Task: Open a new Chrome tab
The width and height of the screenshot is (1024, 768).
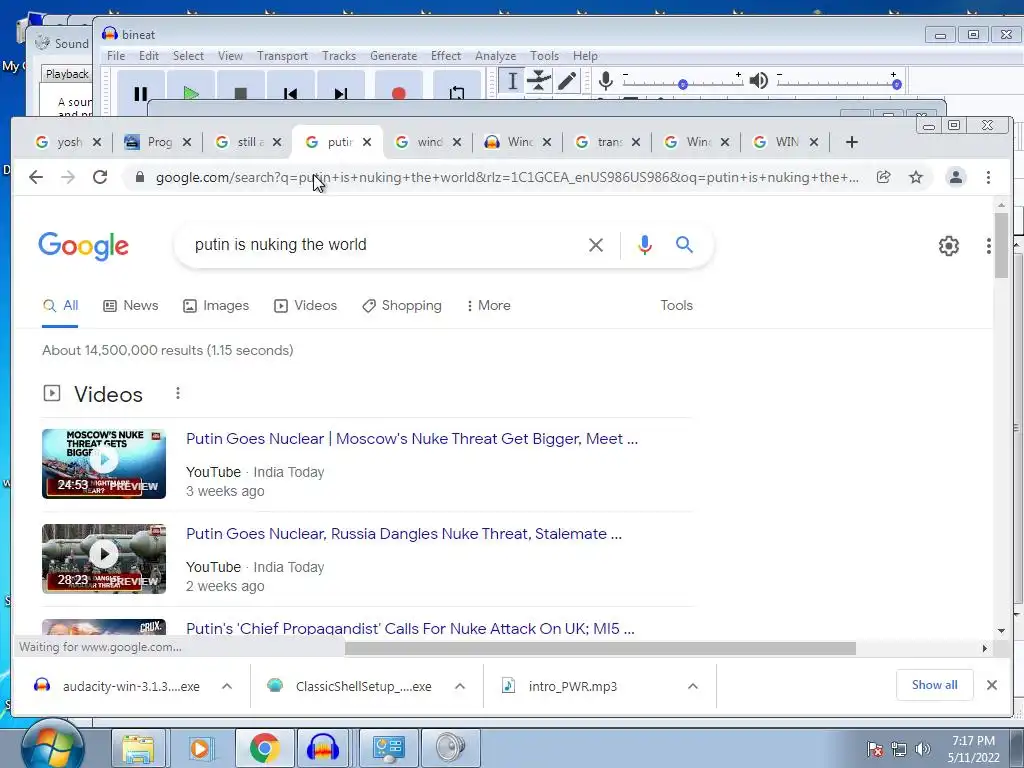Action: (852, 142)
